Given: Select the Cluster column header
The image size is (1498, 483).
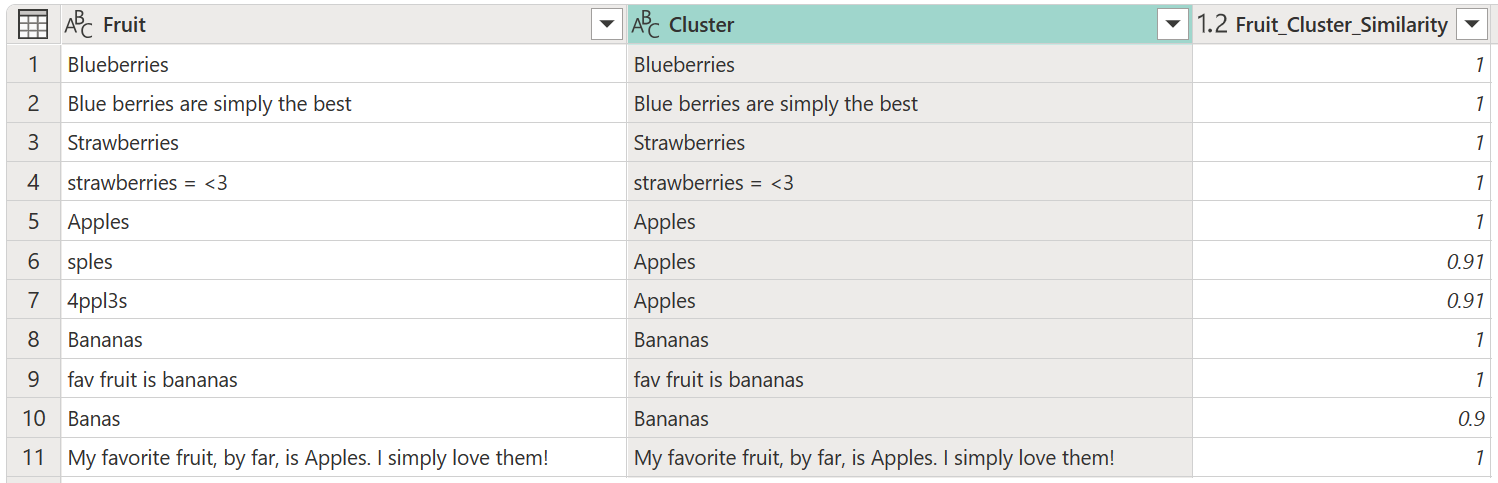Looking at the screenshot, I should tap(910, 25).
